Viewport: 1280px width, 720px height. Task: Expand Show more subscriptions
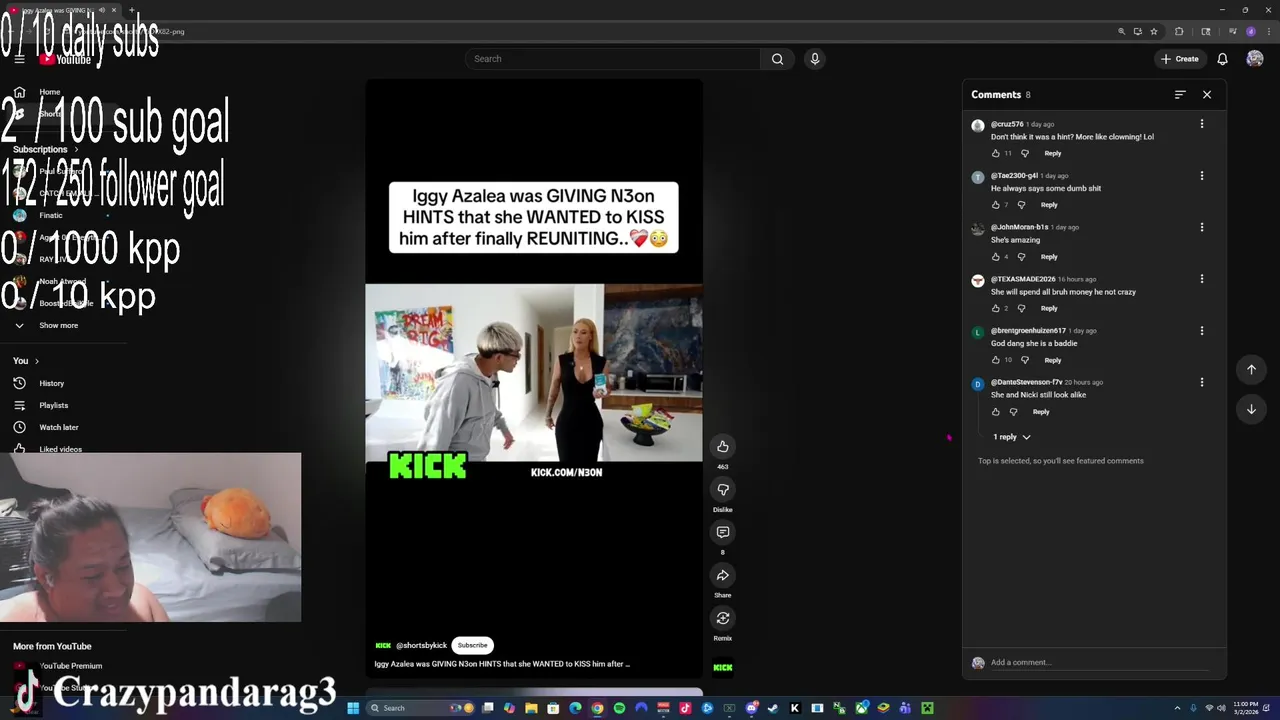pyautogui.click(x=58, y=325)
